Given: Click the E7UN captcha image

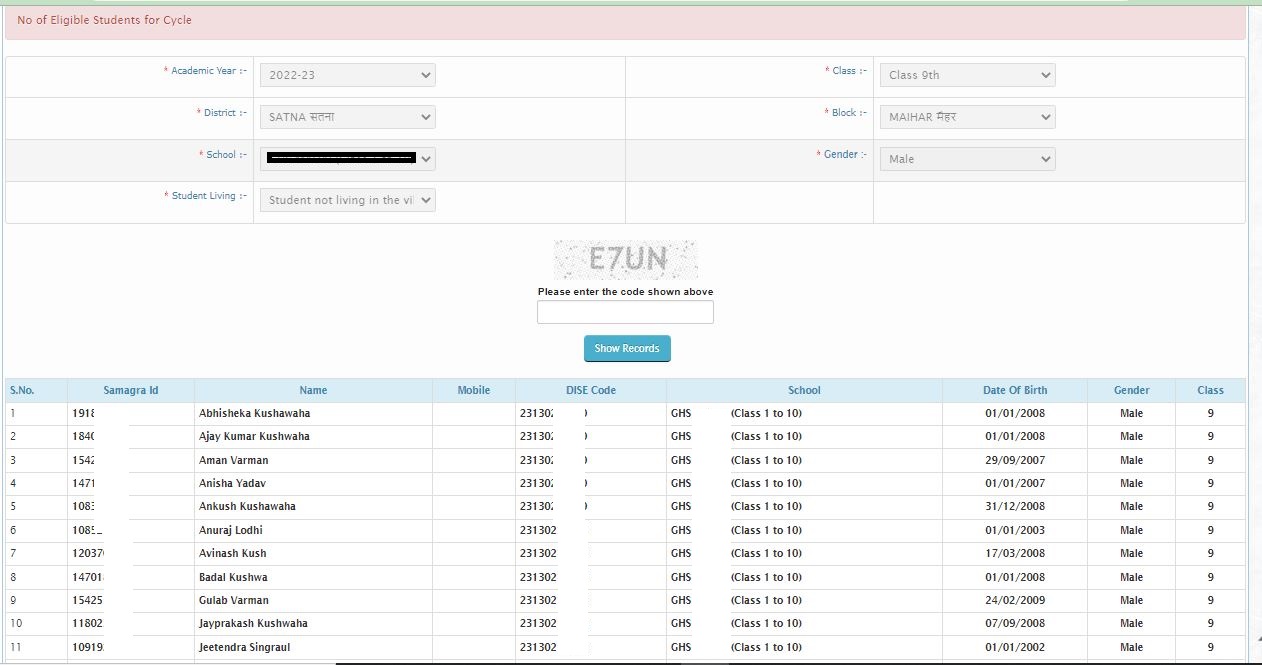Looking at the screenshot, I should pyautogui.click(x=626, y=260).
